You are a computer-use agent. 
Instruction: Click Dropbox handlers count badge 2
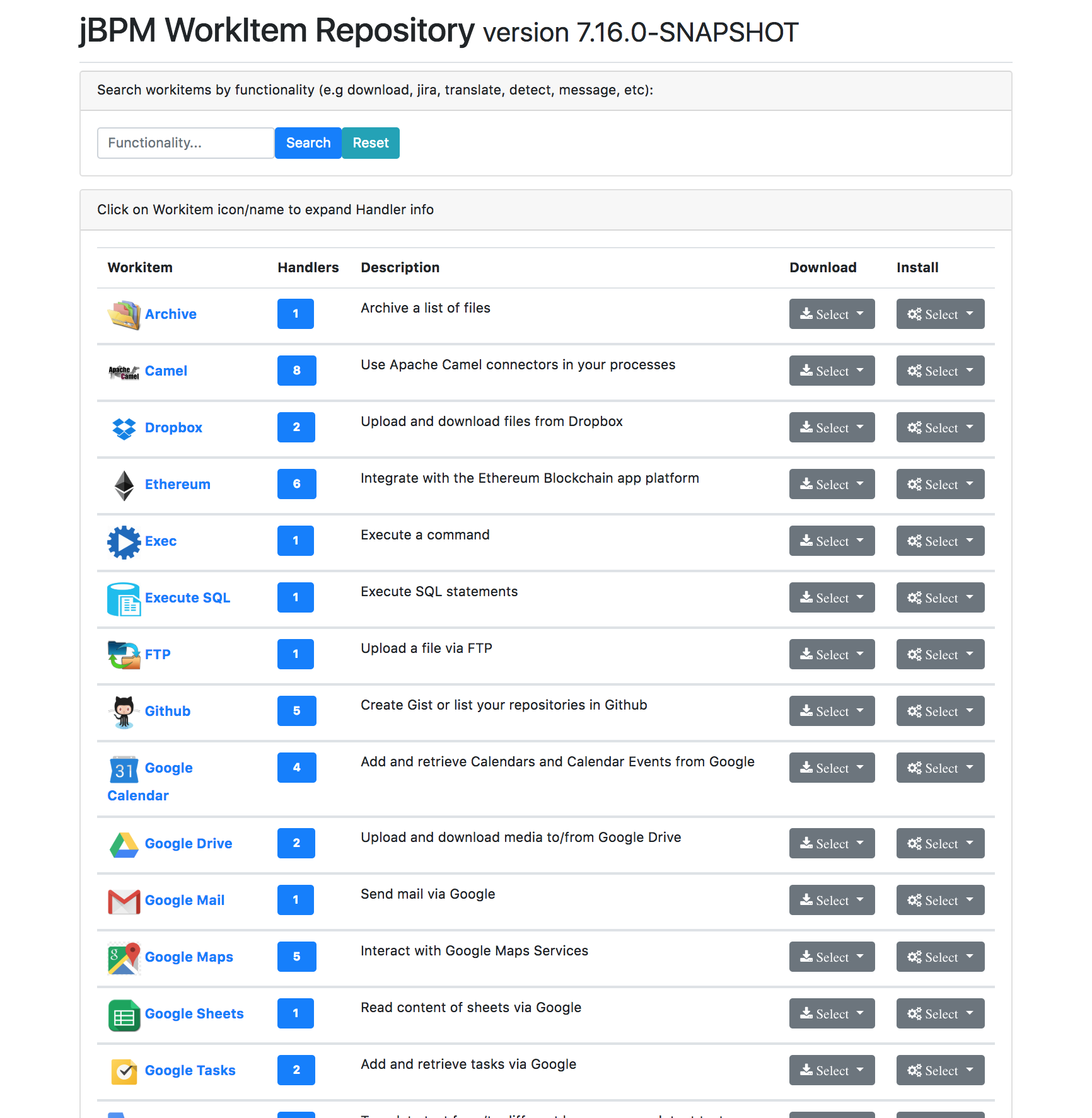coord(296,427)
